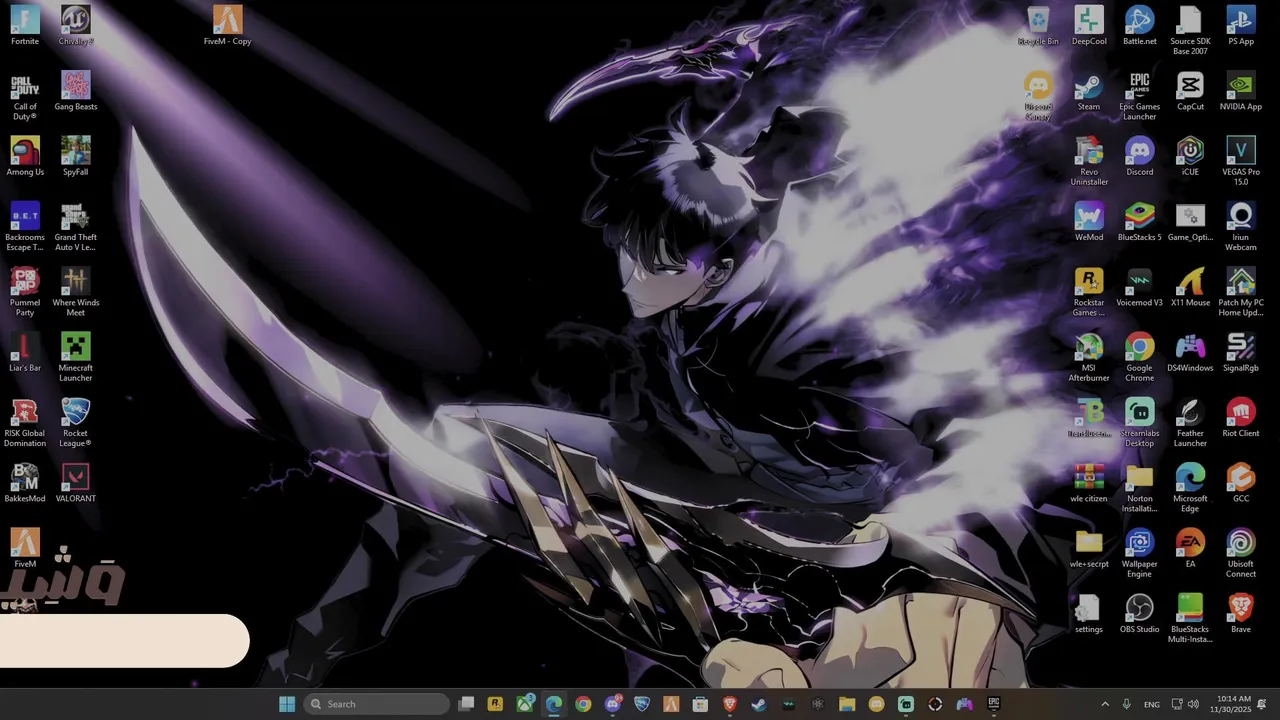Open the Feather Launcher icon
Image resolution: width=1280 pixels, height=720 pixels.
pos(1190,423)
